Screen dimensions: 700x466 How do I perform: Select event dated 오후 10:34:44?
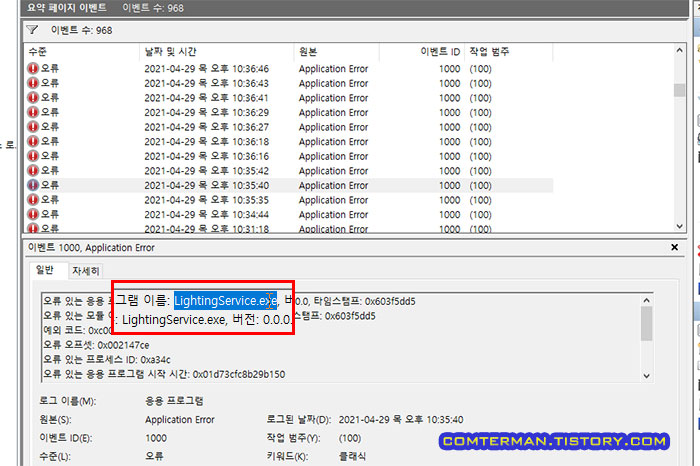pyautogui.click(x=289, y=214)
